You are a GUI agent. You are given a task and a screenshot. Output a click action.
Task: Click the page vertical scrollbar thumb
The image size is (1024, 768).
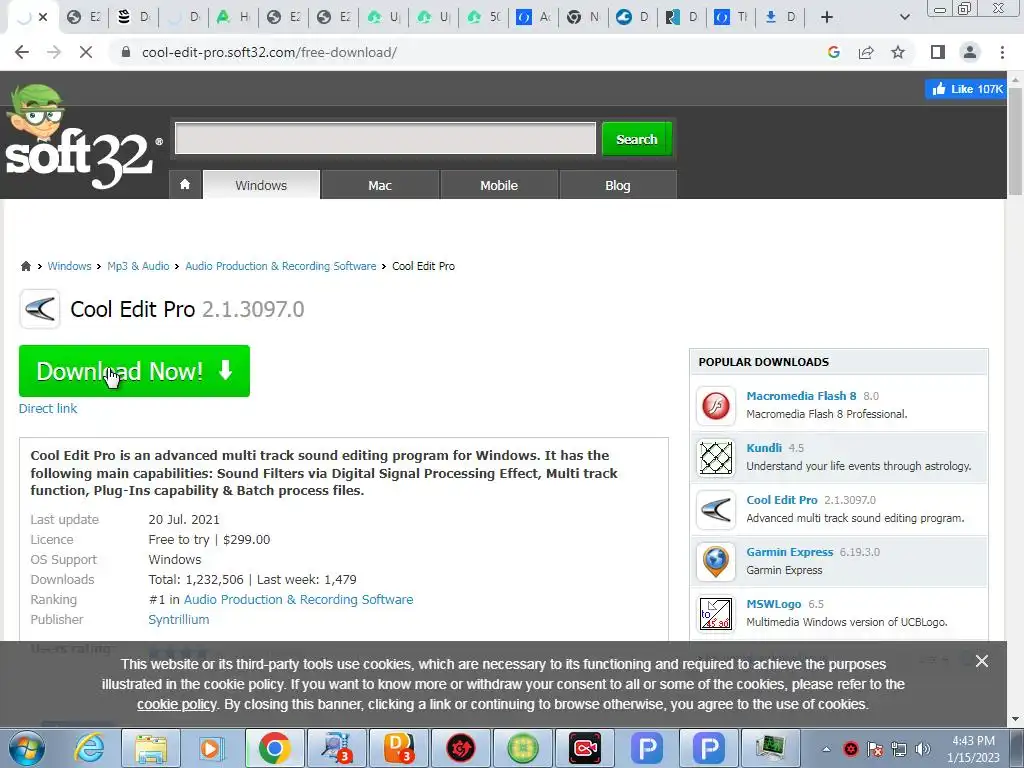1015,140
